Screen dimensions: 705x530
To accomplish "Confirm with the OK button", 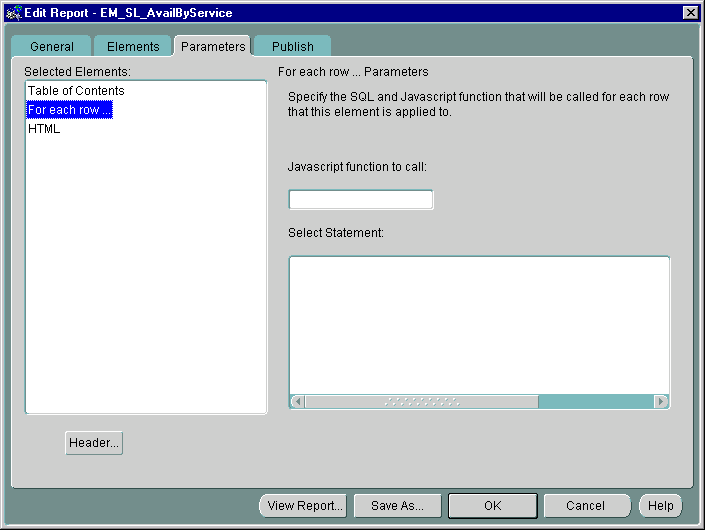I will pyautogui.click(x=493, y=506).
